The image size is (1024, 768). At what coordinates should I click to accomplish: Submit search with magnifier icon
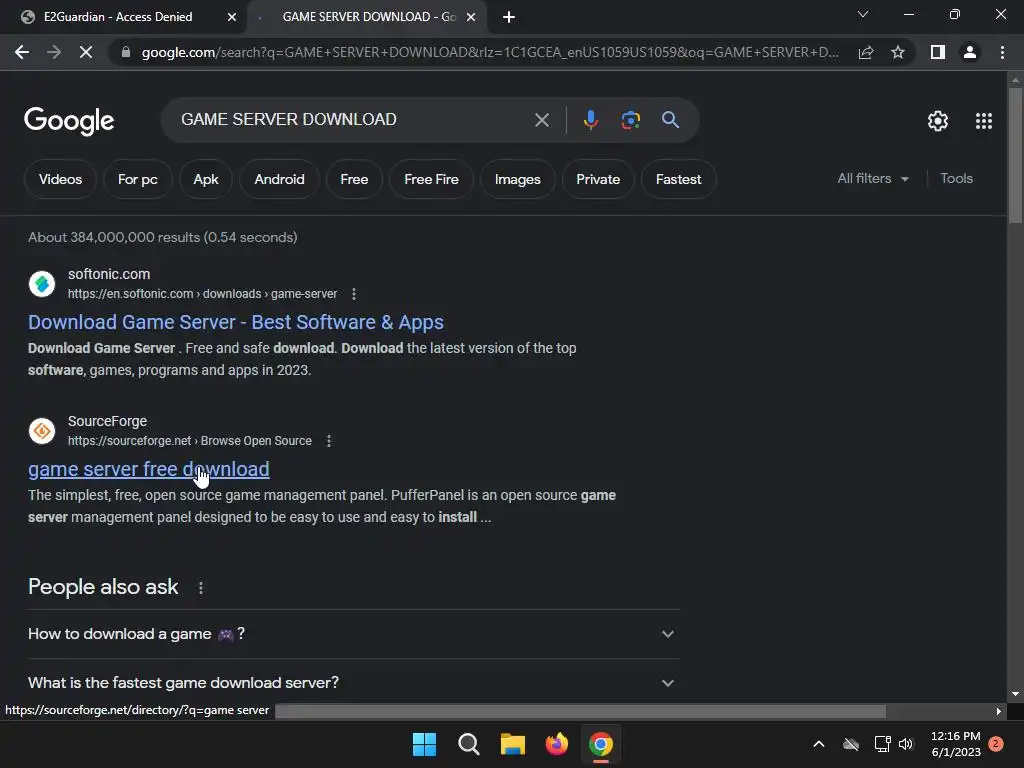(670, 120)
